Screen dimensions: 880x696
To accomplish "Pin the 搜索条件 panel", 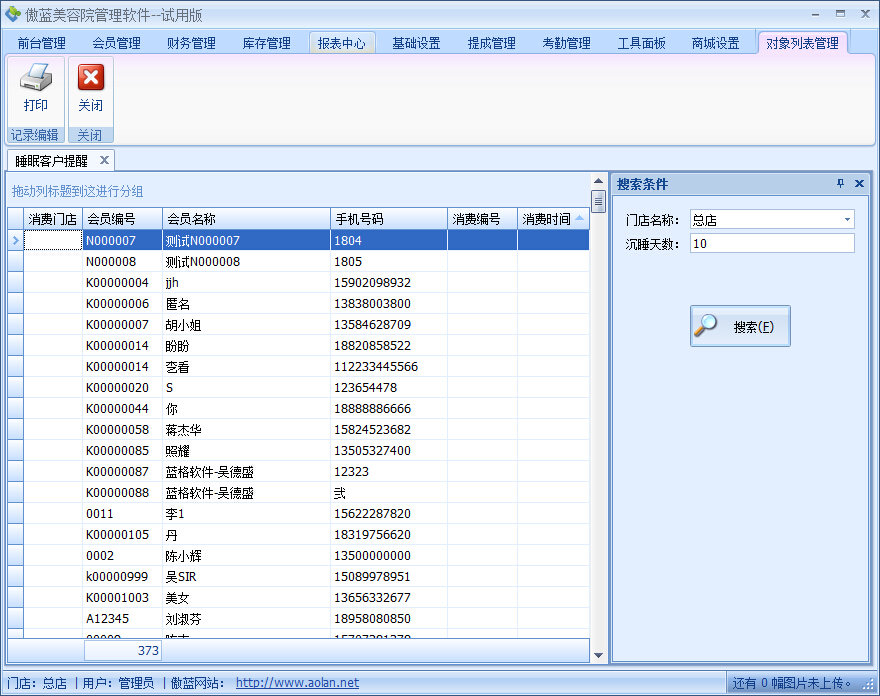I will click(840, 184).
